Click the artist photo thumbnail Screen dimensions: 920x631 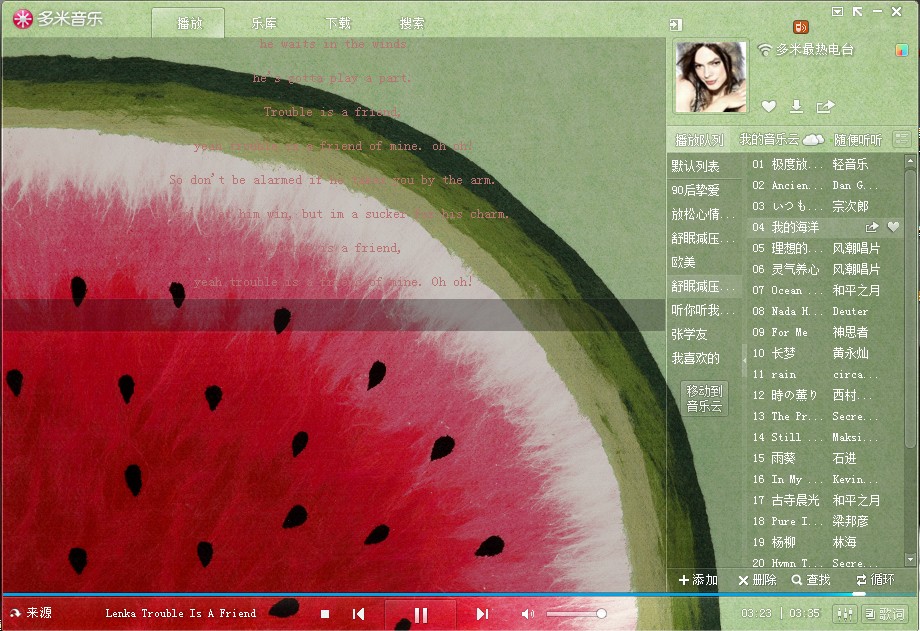711,76
